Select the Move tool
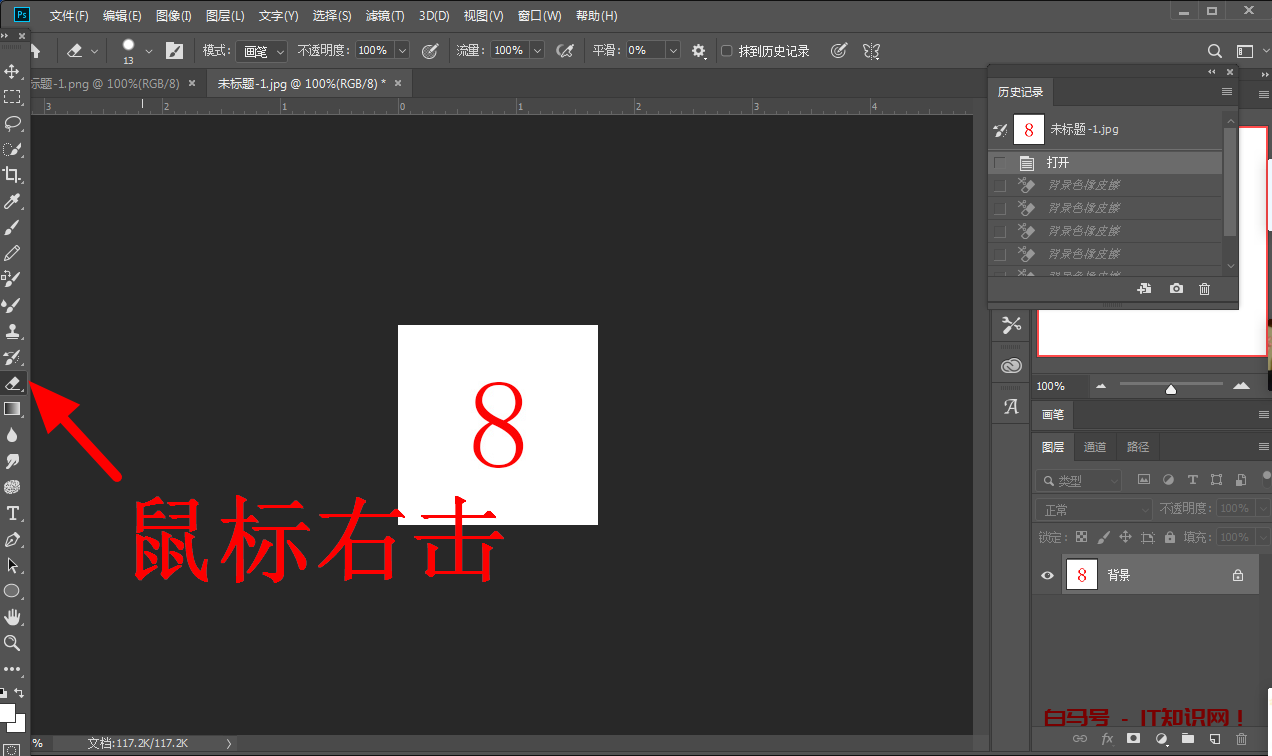The height and width of the screenshot is (756, 1272). tap(13, 71)
